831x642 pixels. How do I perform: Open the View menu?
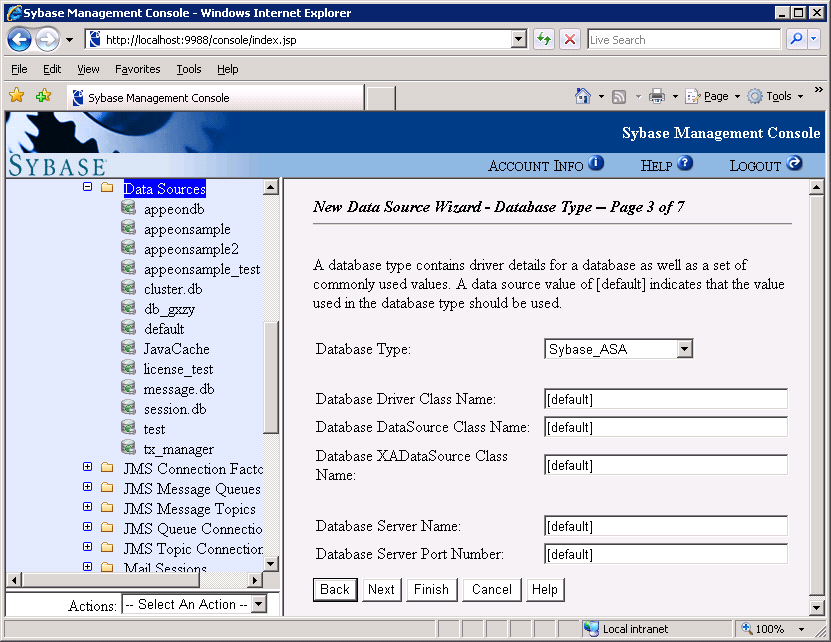point(88,69)
